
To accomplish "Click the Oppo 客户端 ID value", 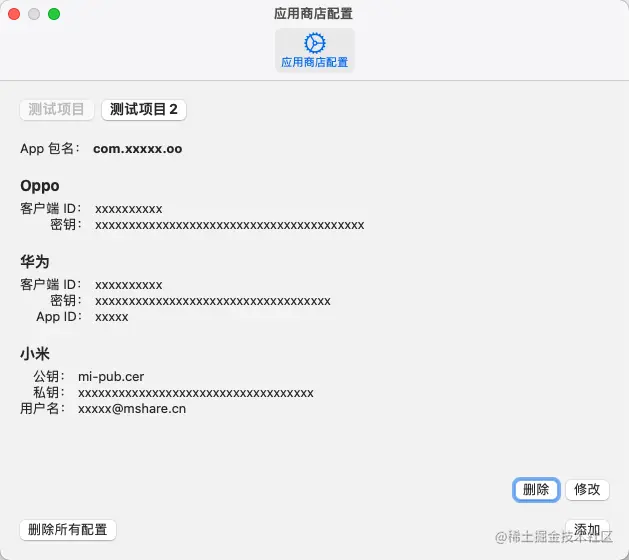I will pos(129,209).
